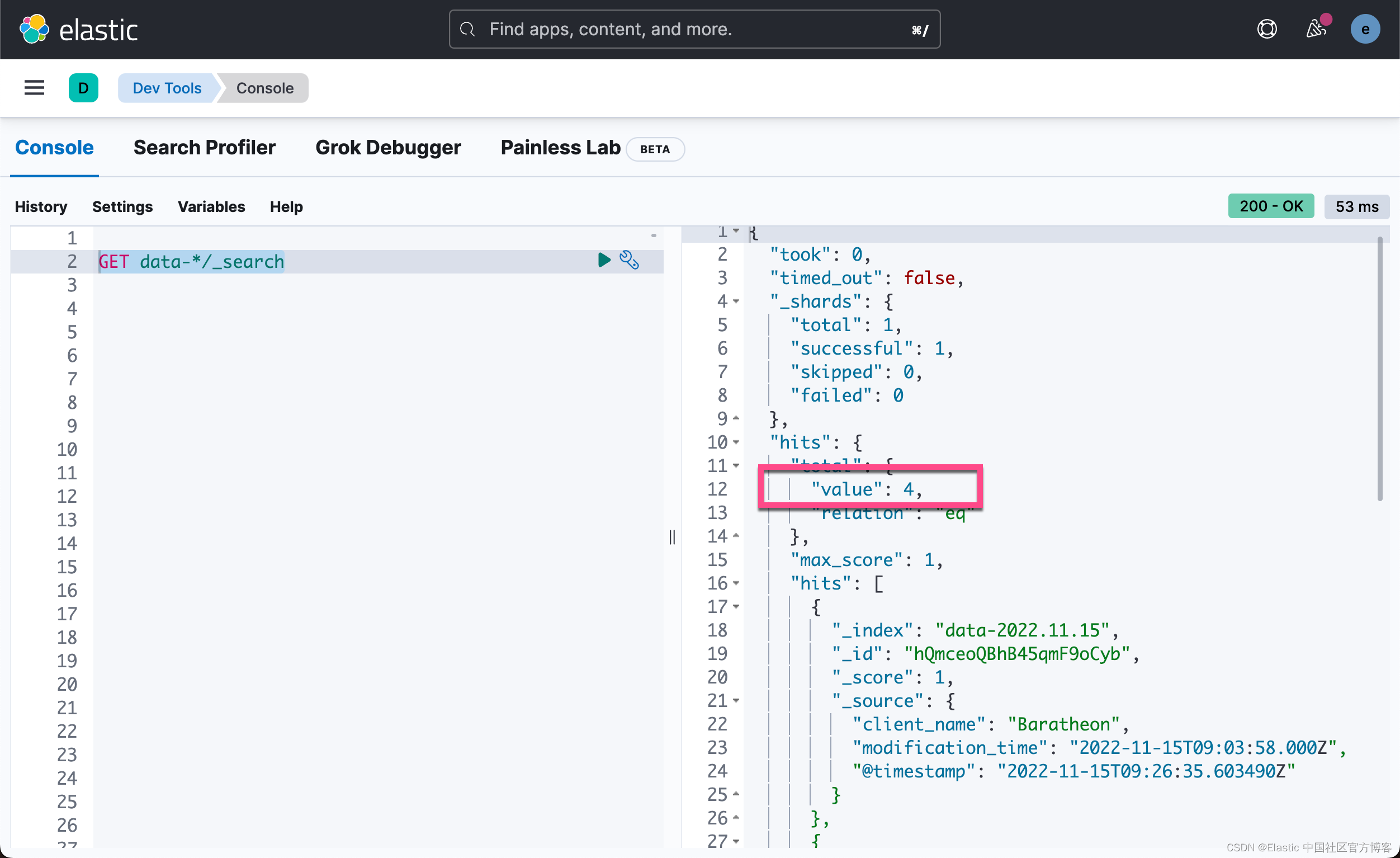Open the newsfeed notifications icon
The image size is (1400, 858).
point(1316,29)
